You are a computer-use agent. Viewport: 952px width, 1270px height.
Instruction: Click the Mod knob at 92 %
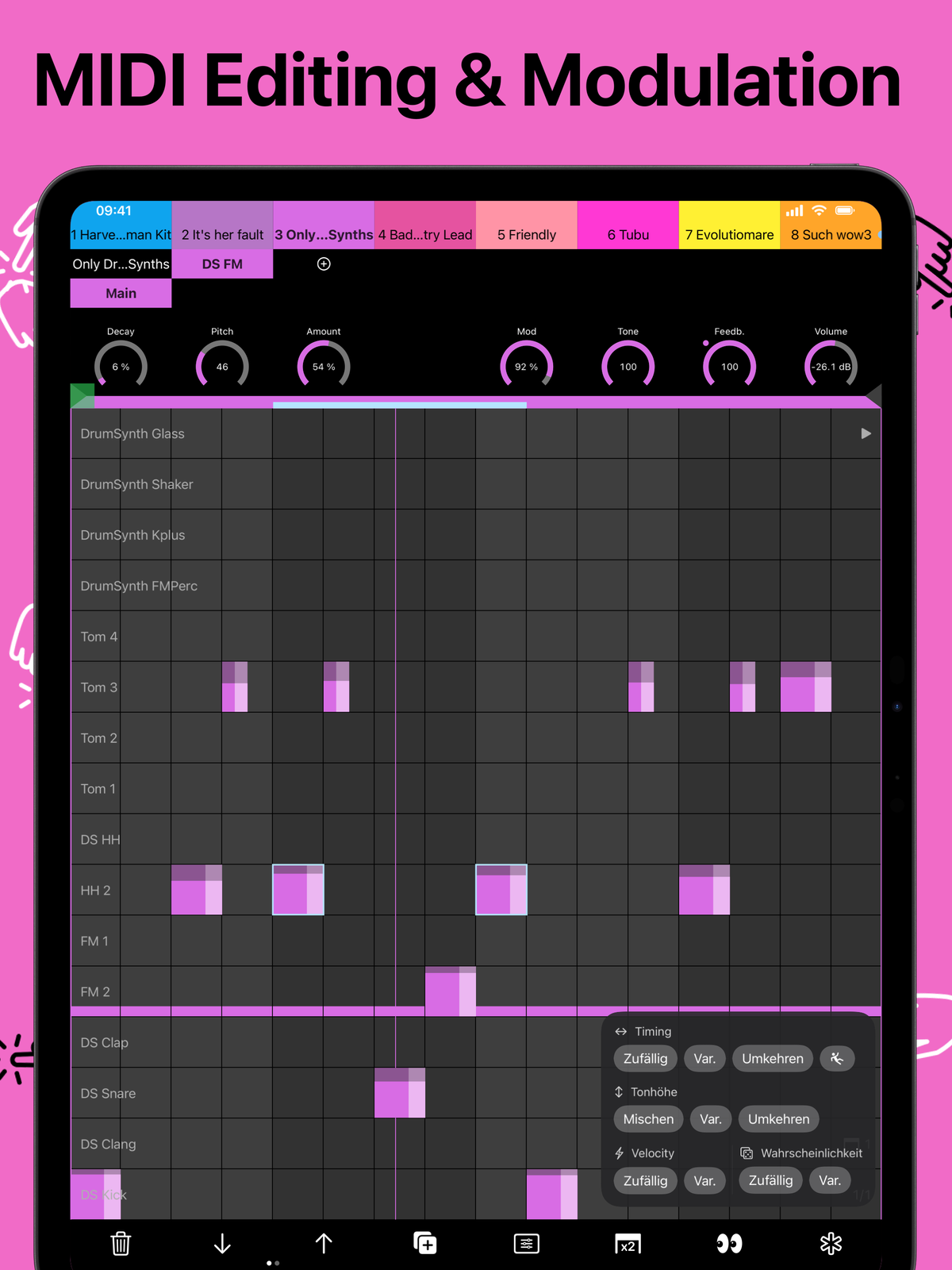(527, 366)
